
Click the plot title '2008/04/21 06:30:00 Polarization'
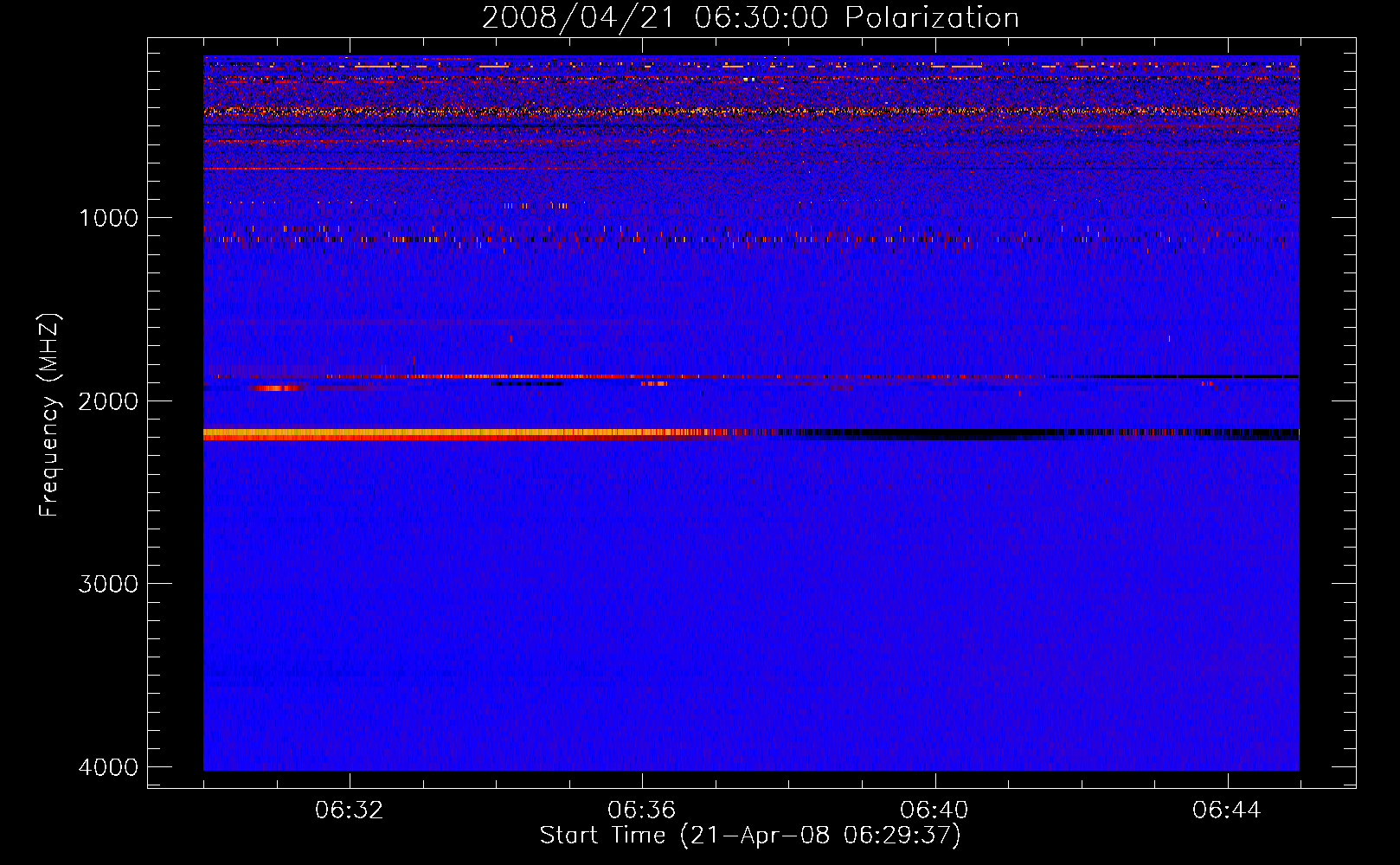click(750, 18)
